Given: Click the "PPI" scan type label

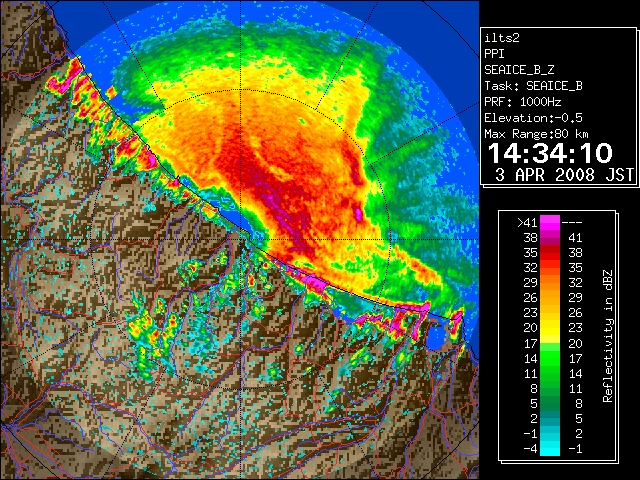Looking at the screenshot, I should 494,54.
